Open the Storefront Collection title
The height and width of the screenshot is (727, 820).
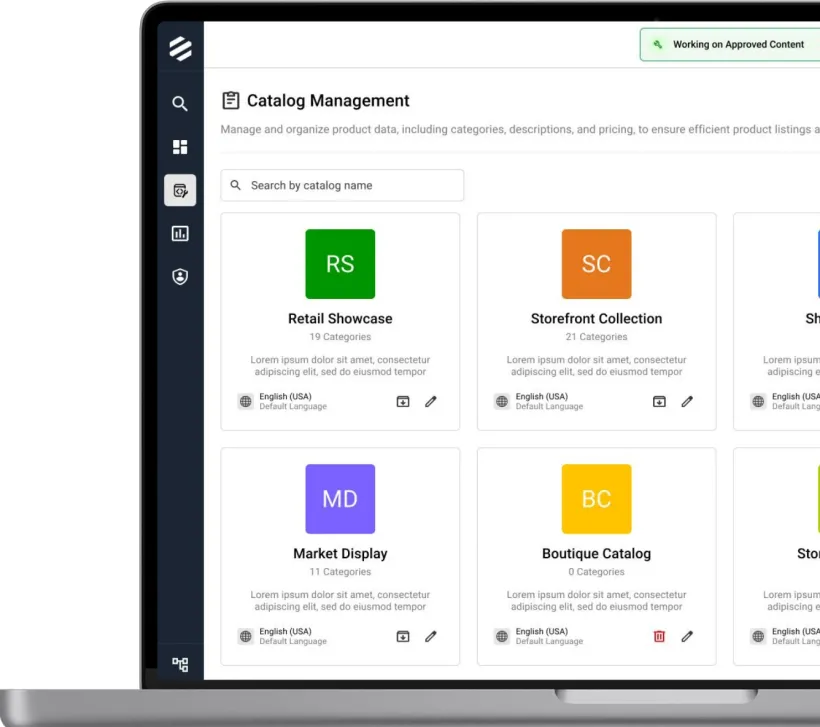(596, 319)
